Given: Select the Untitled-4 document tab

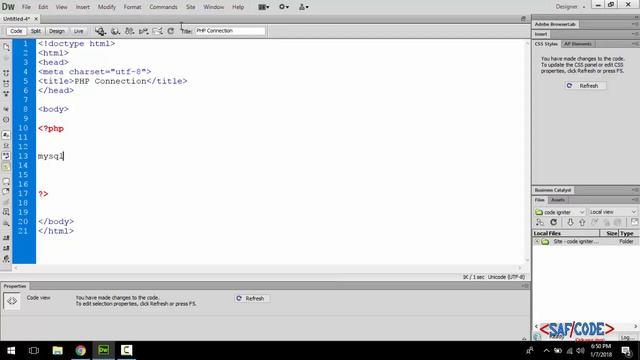Looking at the screenshot, I should click(16, 19).
